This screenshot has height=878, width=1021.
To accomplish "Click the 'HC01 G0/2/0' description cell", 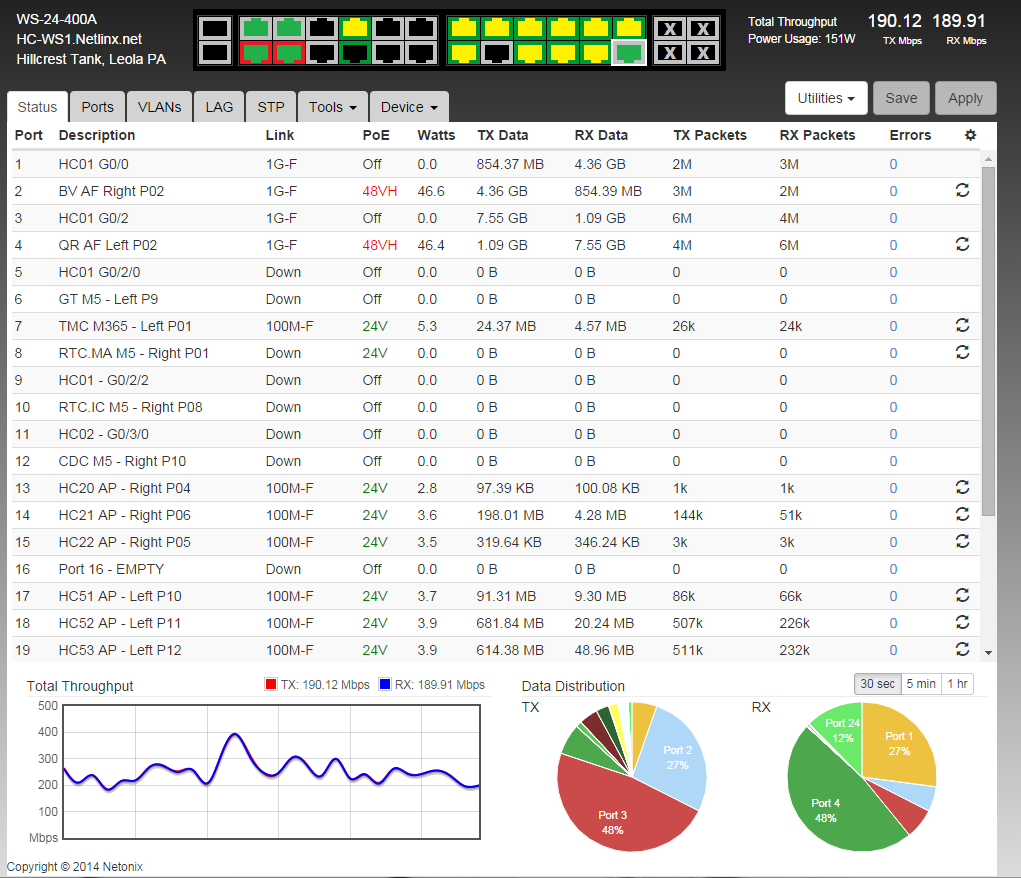I will click(x=100, y=272).
